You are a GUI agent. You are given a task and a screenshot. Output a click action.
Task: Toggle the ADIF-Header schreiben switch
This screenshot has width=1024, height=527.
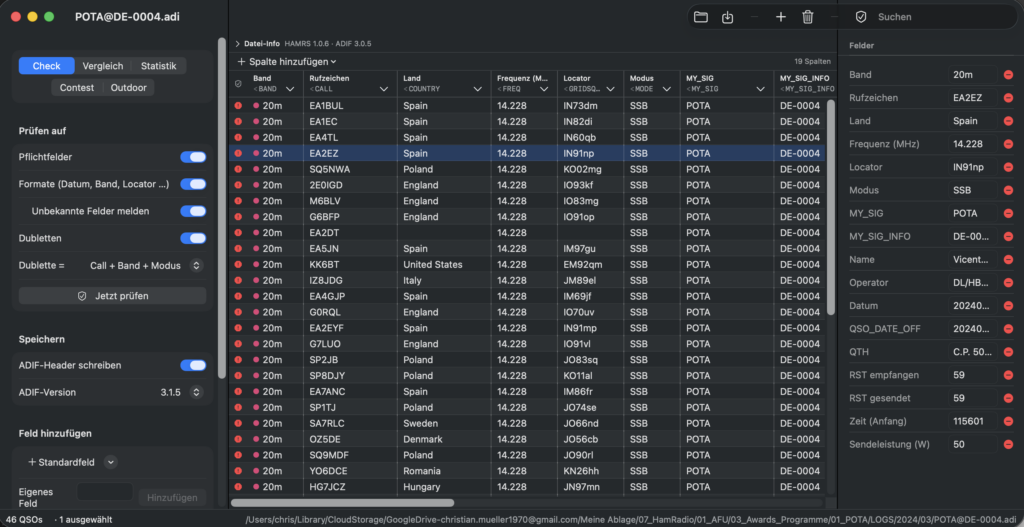tap(193, 365)
